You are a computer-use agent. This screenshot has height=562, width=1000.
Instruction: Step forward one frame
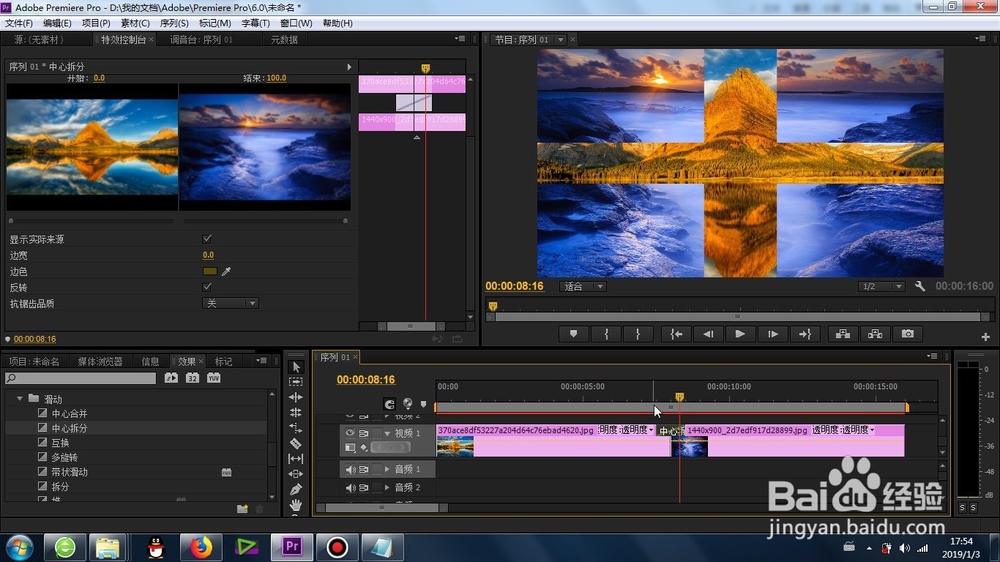(772, 334)
